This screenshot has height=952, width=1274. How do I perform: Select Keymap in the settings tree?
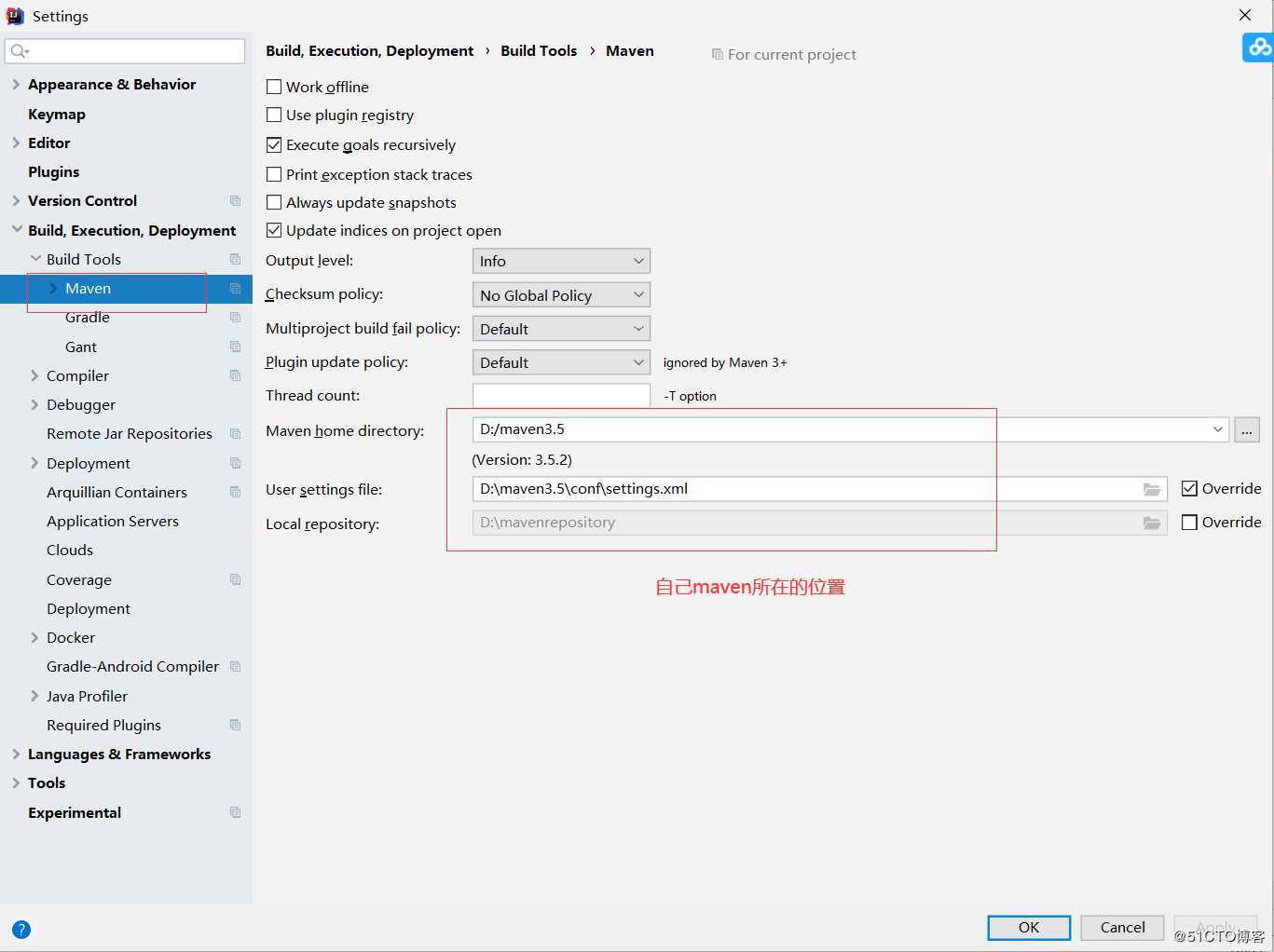tap(57, 114)
